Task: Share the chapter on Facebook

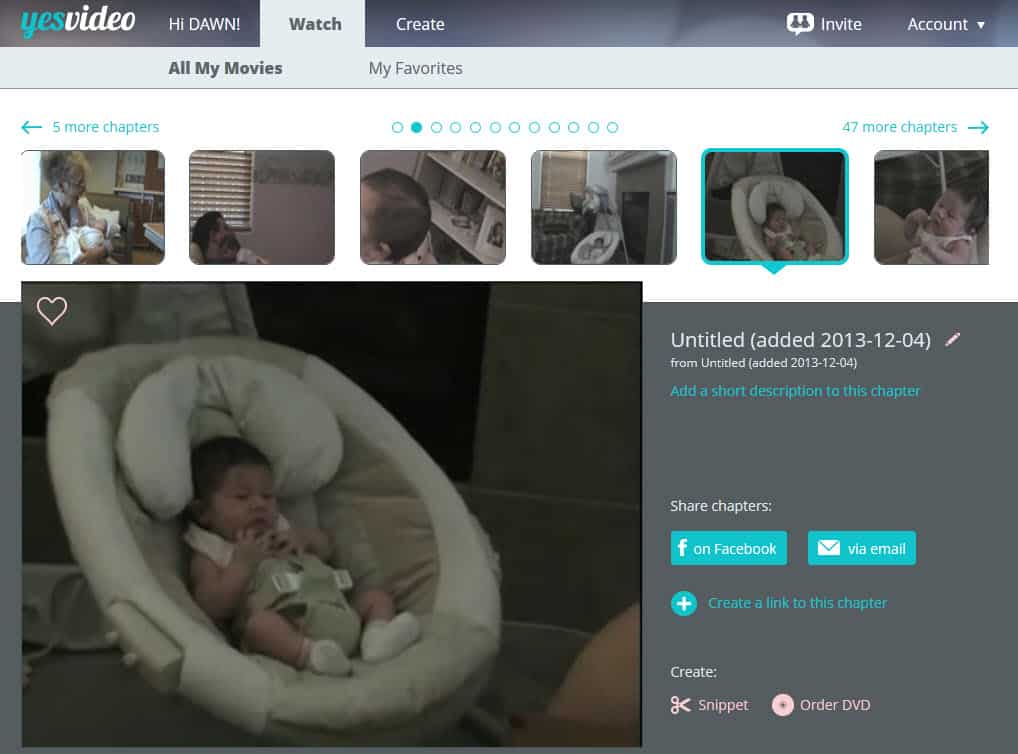Action: [x=728, y=548]
